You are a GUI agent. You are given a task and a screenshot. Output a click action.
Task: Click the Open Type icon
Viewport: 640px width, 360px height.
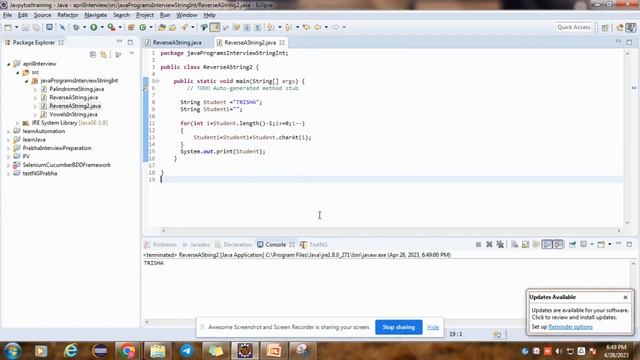[x=162, y=27]
